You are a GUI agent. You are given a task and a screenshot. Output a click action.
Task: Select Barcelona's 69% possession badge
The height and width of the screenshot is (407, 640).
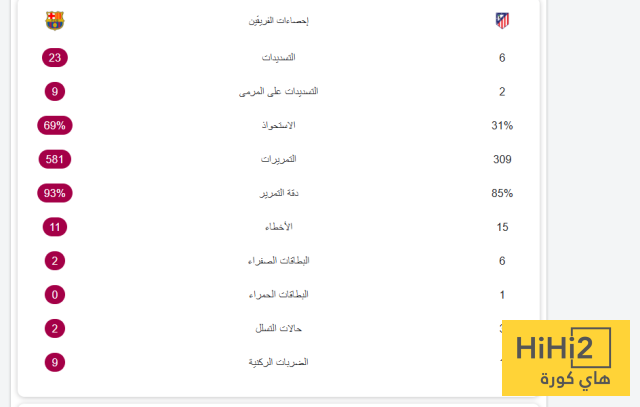pos(55,125)
